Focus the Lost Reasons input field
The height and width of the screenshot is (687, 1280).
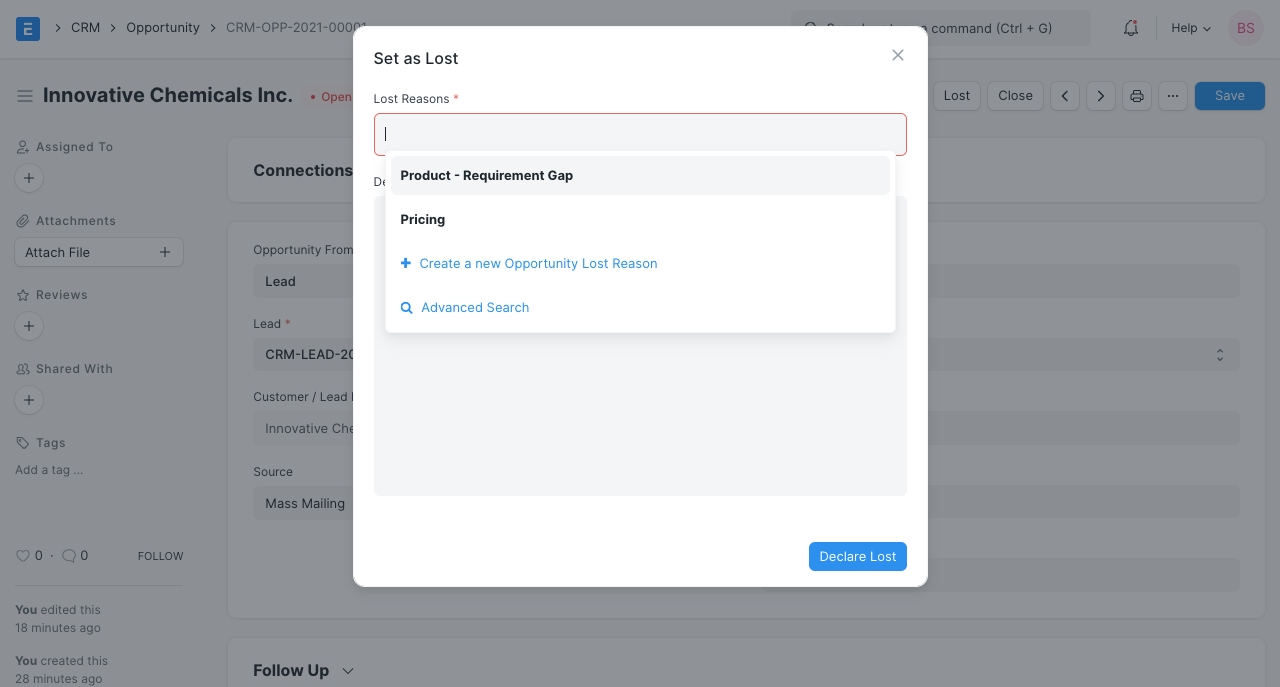[640, 134]
